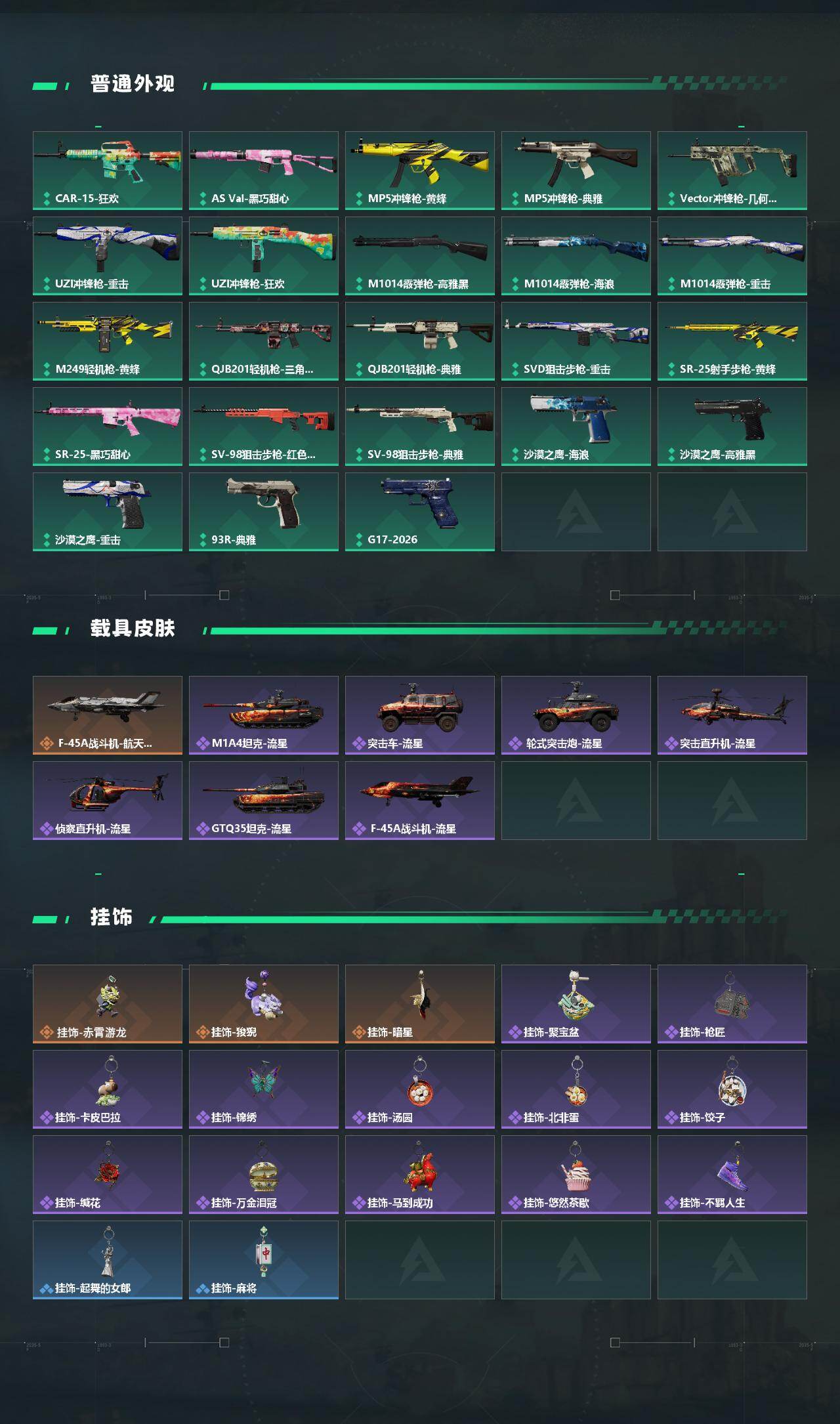The width and height of the screenshot is (840, 1424).
Task: Select the CAR-15-狂欢 weapon skin
Action: tap(108, 171)
